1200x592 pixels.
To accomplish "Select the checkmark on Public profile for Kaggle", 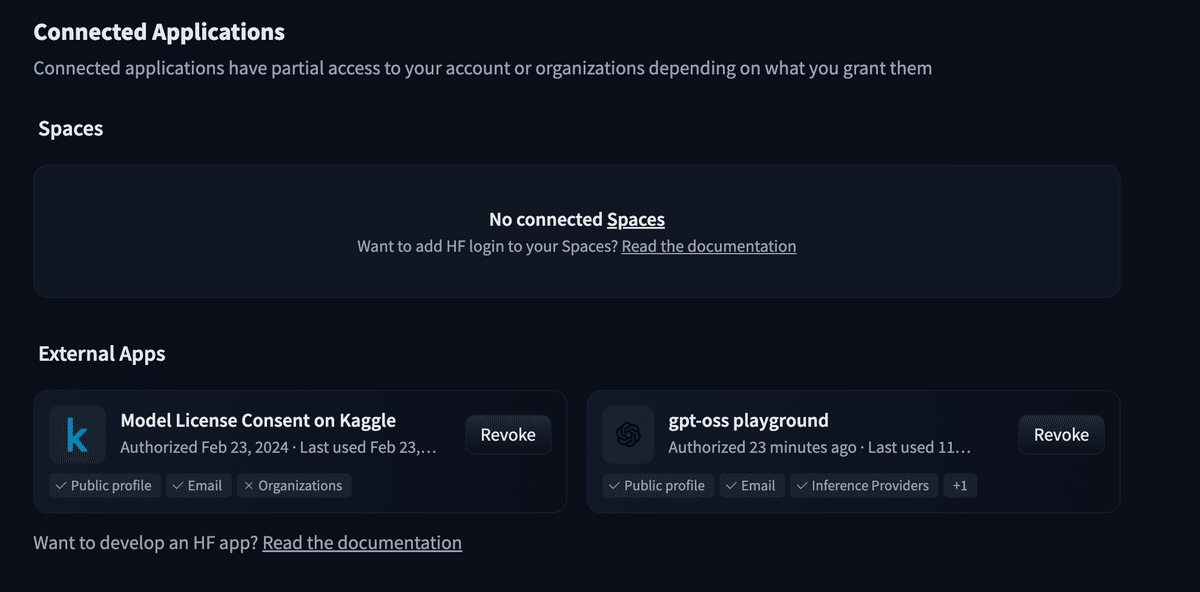I will pyautogui.click(x=61, y=485).
